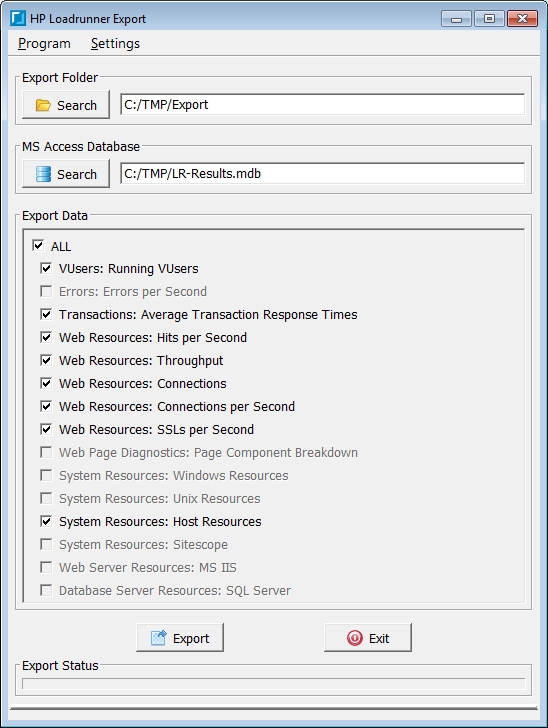Toggle Web Server Resources: MS IIS checkbox
548x728 pixels.
[x=46, y=567]
